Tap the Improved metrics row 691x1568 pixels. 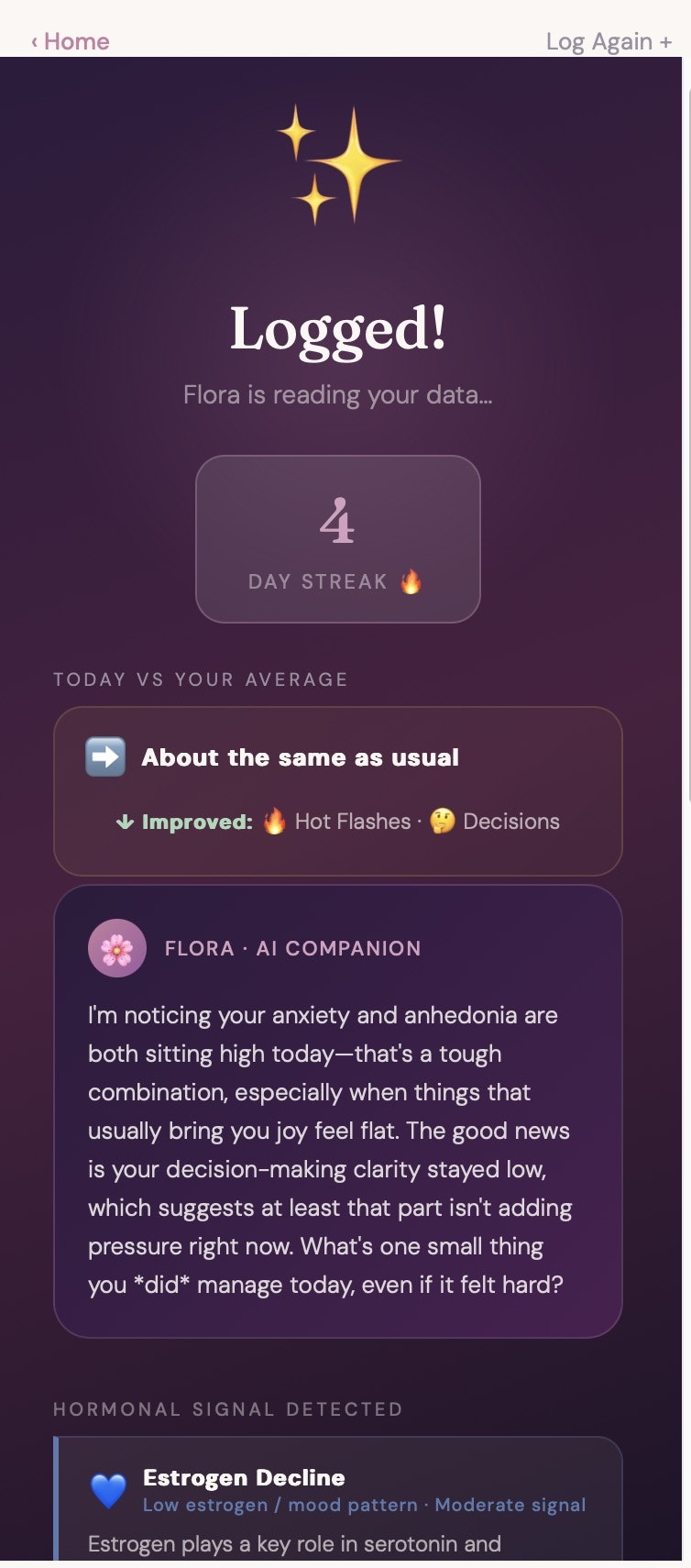tap(339, 822)
